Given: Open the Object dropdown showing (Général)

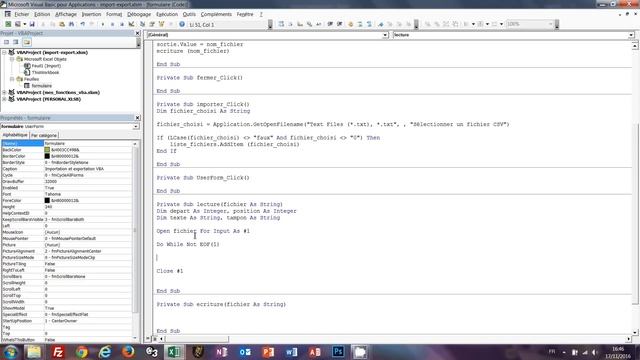Looking at the screenshot, I should click(x=384, y=35).
